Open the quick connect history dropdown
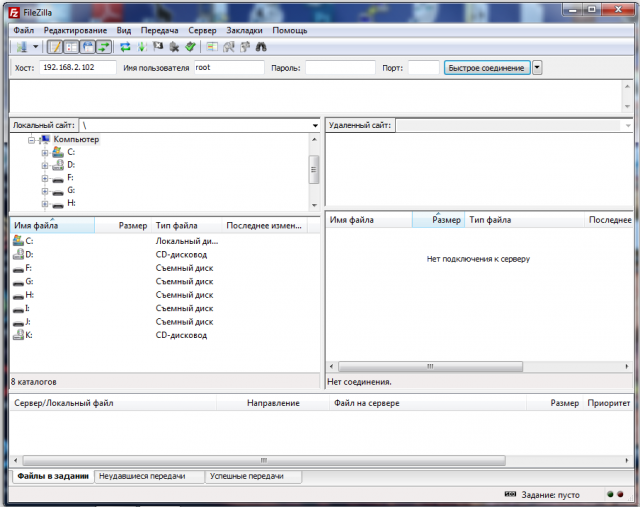The height and width of the screenshot is (507, 640). tap(537, 68)
